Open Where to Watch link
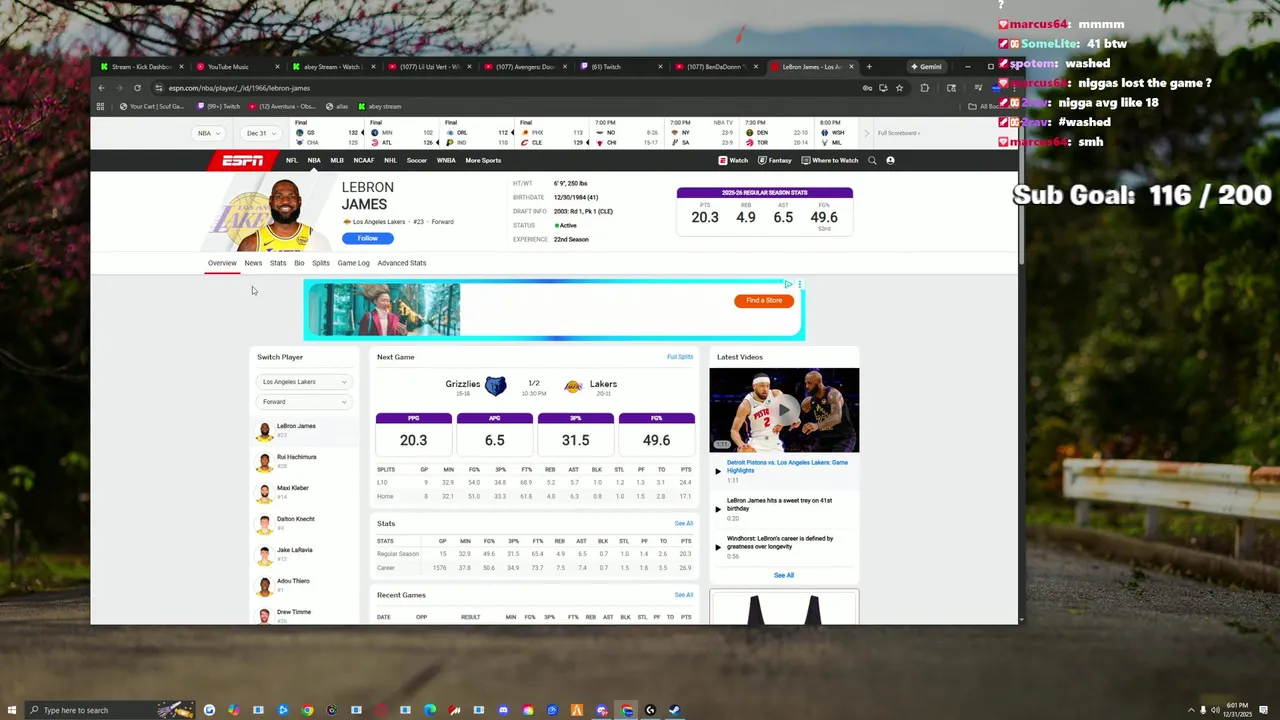1280x720 pixels. (829, 160)
